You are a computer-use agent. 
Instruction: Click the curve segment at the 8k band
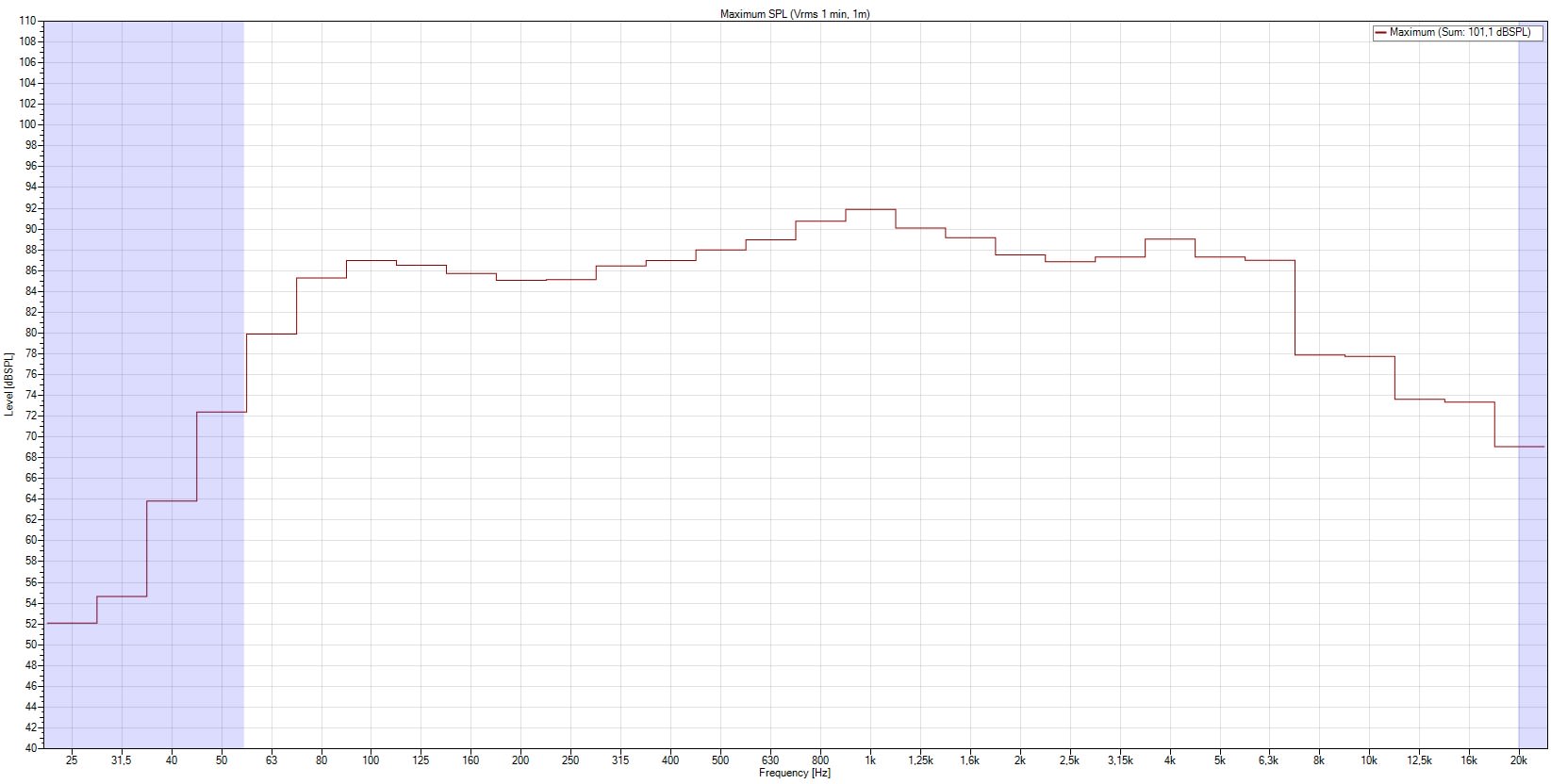pyautogui.click(x=1319, y=355)
